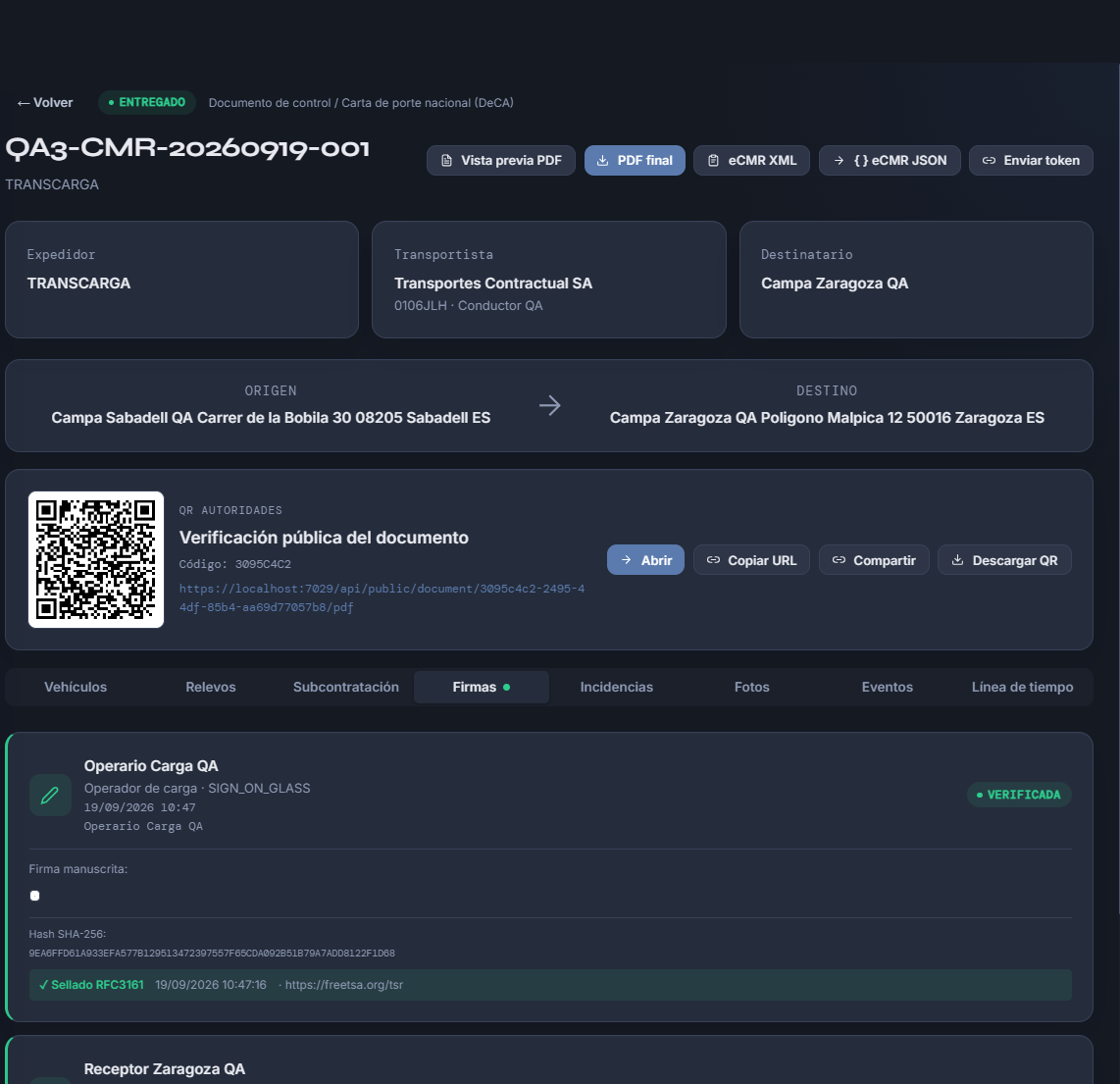Click the Campa Sabadell QA origin address

pos(271,418)
